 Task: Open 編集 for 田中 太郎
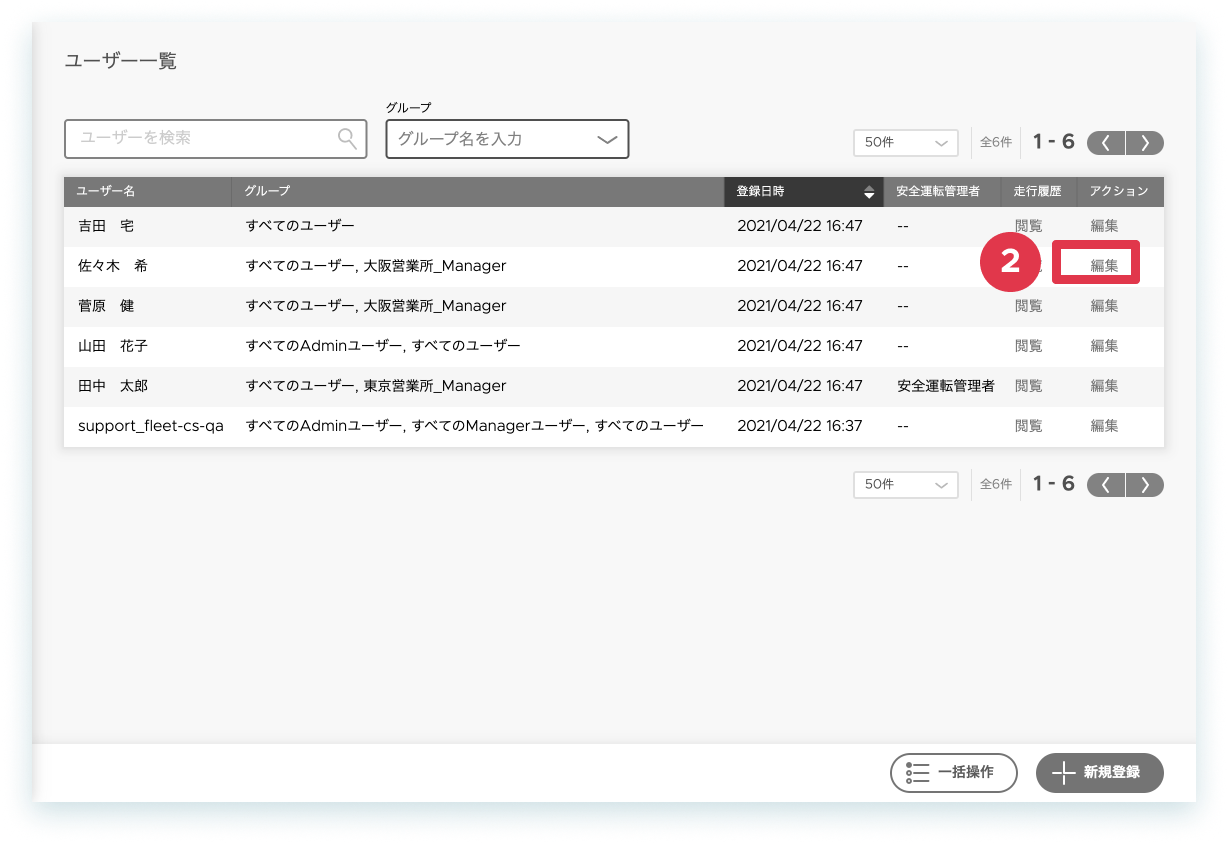tap(1104, 386)
